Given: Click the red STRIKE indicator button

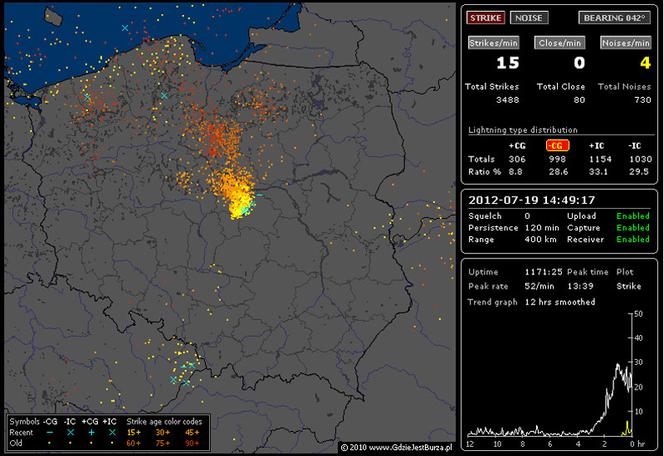Looking at the screenshot, I should click(485, 18).
